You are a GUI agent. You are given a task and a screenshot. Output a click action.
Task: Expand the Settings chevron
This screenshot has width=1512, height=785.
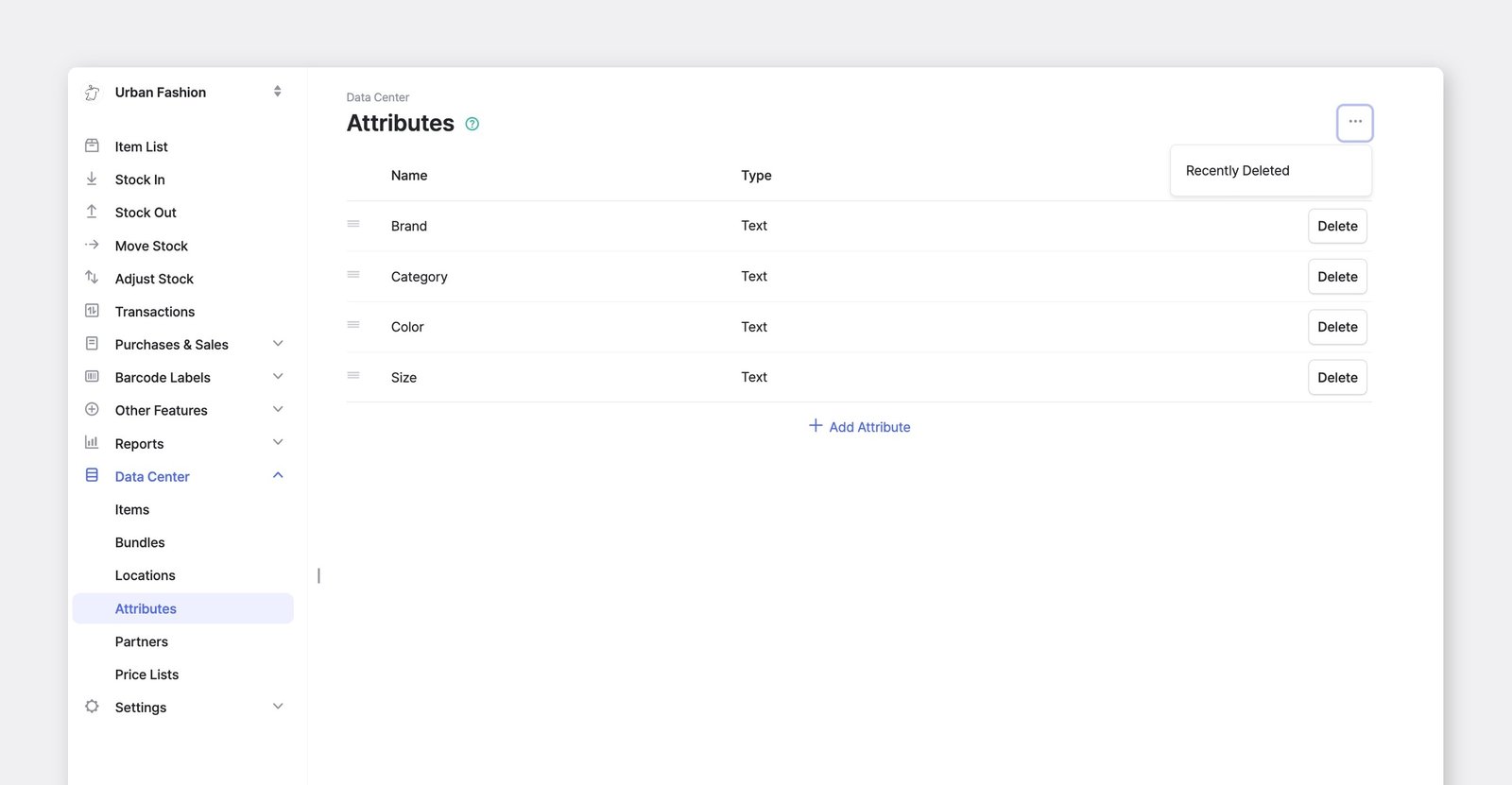click(278, 707)
